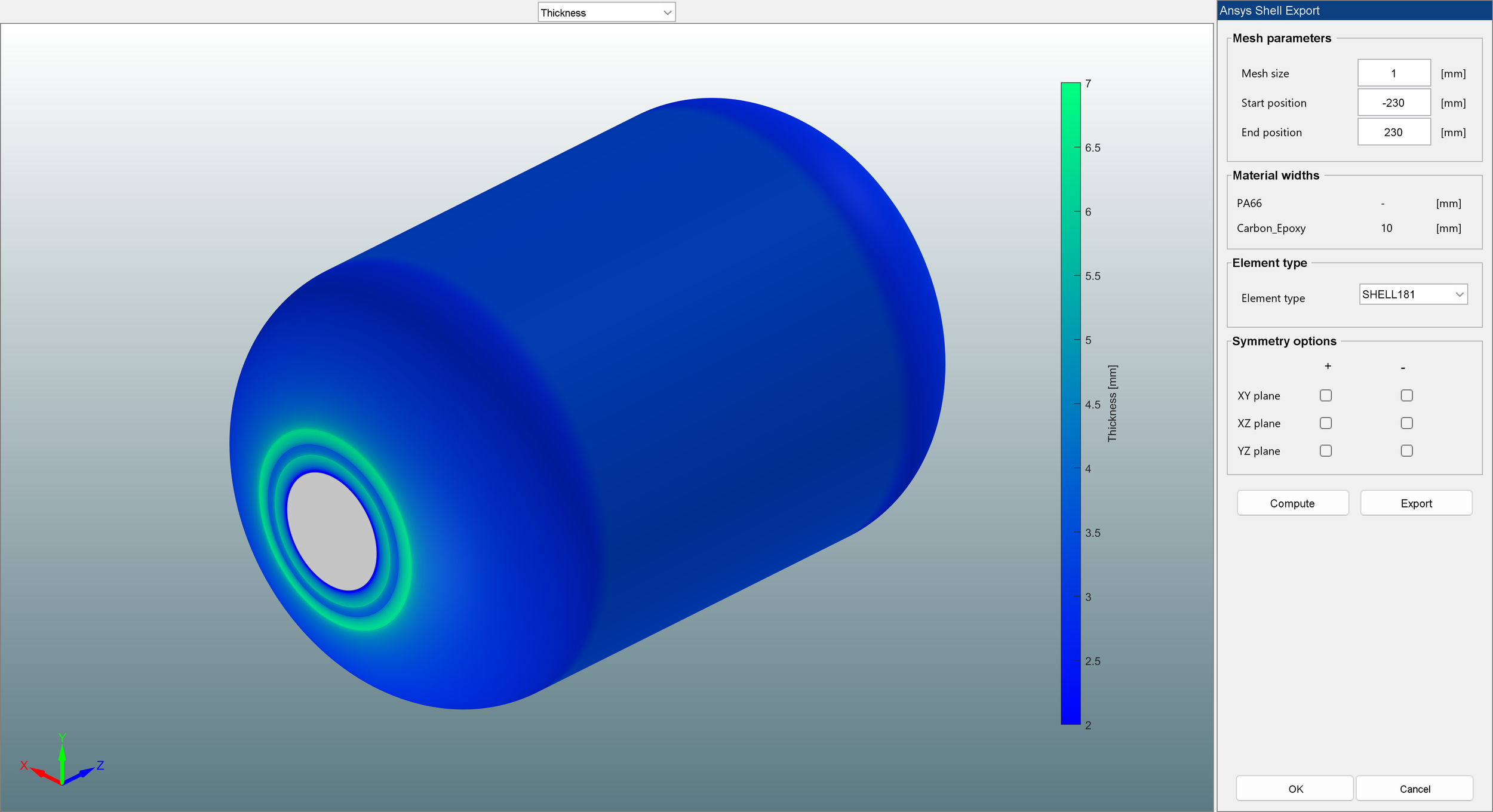
Task: Enable XY plane negative symmetry checkbox
Action: (x=1406, y=396)
